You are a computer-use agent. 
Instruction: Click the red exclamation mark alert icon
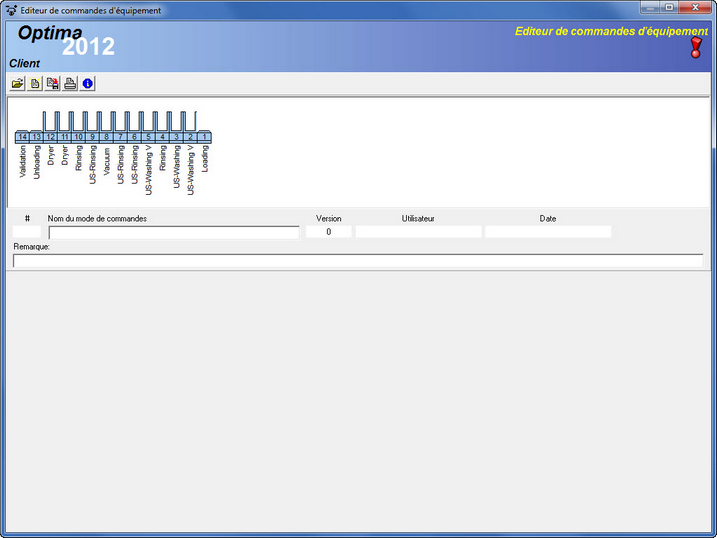click(x=696, y=48)
